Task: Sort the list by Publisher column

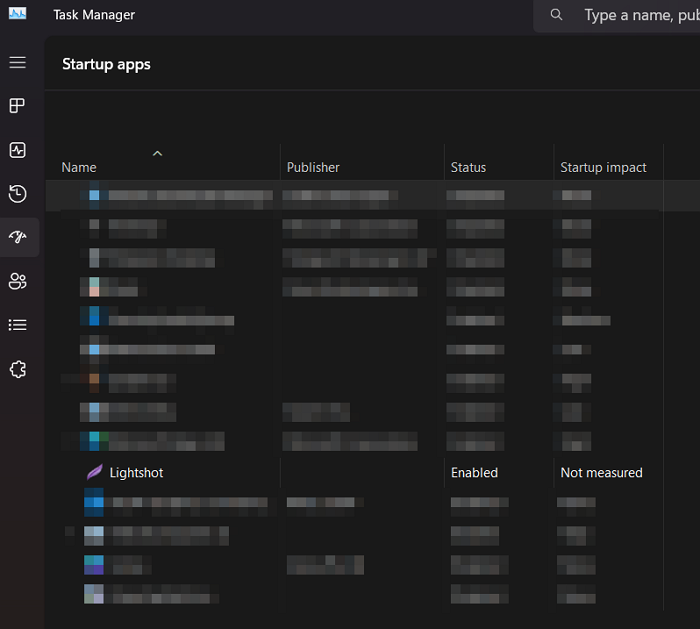Action: [x=313, y=167]
